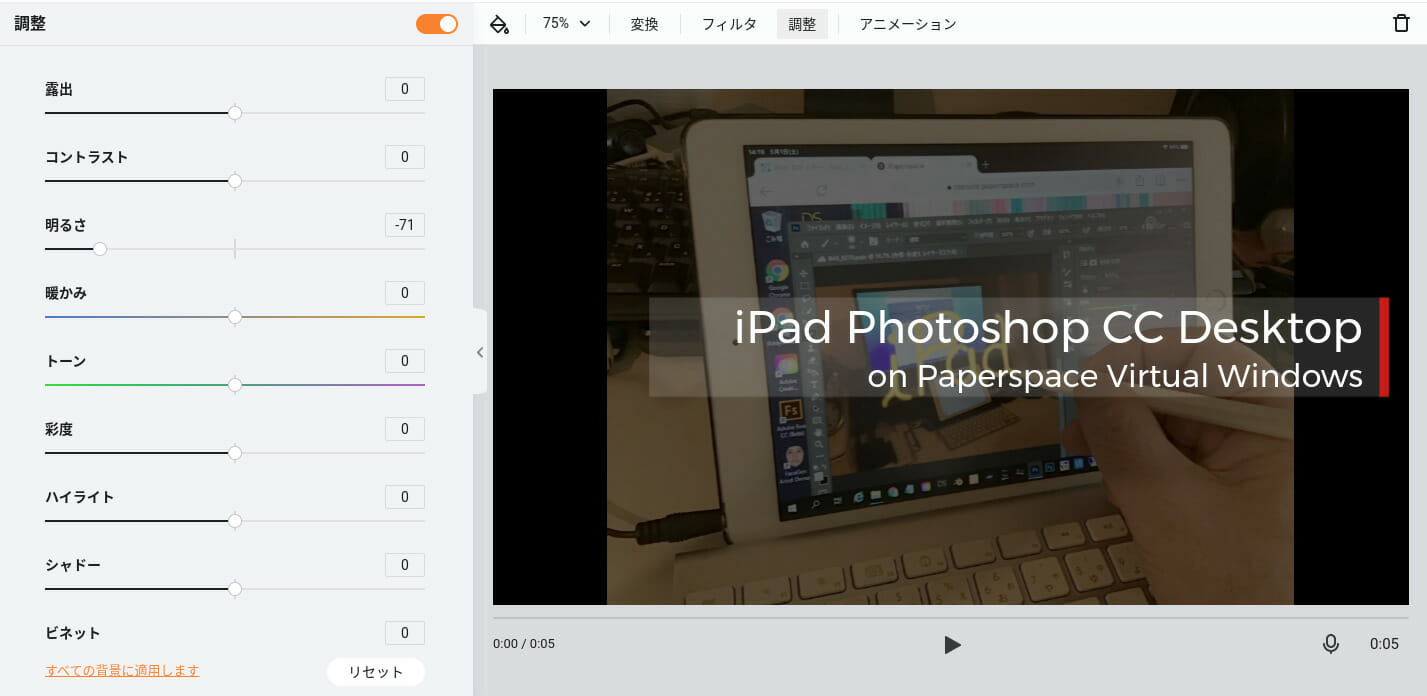Click the トーン slider handle
The height and width of the screenshot is (696, 1427).
[235, 385]
